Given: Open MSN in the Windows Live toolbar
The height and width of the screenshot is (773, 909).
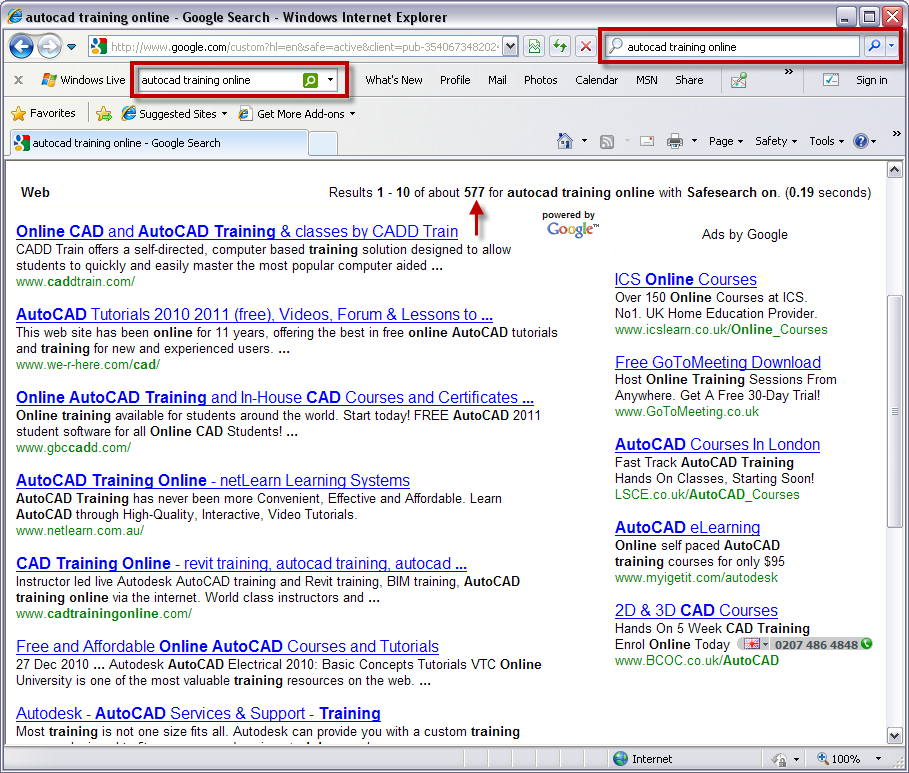Looking at the screenshot, I should click(646, 80).
